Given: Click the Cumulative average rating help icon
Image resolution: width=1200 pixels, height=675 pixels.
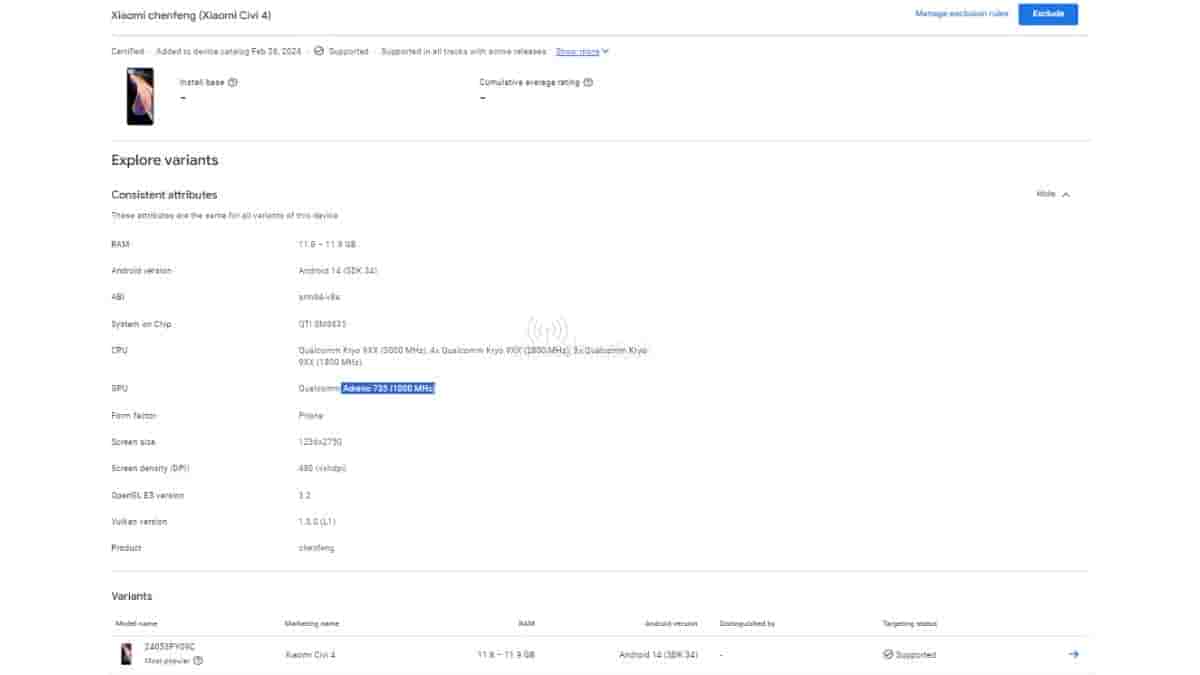Looking at the screenshot, I should 588,83.
